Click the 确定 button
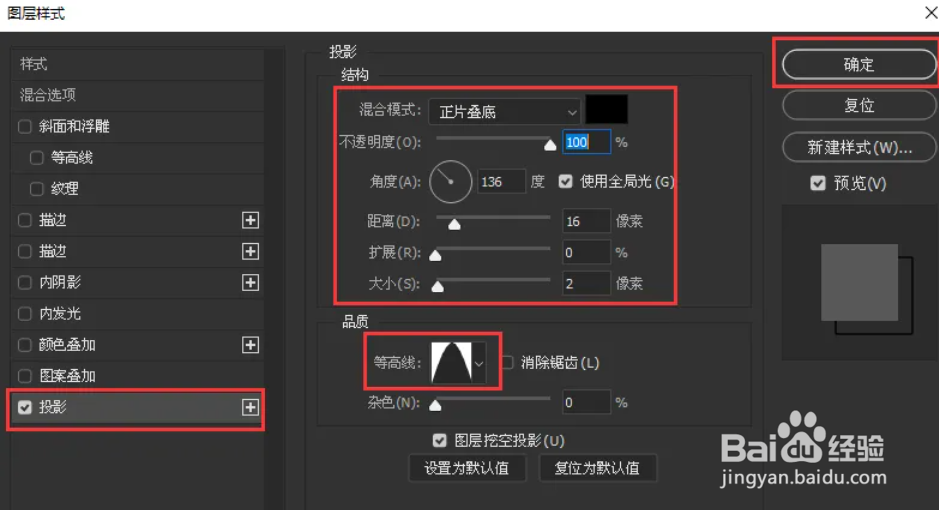The width and height of the screenshot is (939, 510). tap(859, 64)
